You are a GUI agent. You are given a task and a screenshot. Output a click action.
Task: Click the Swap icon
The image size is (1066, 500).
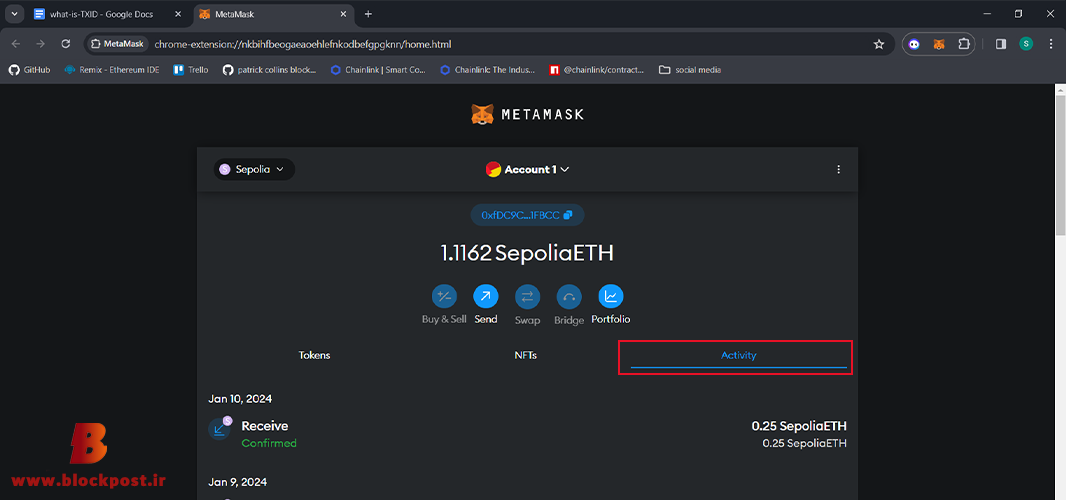pyautogui.click(x=528, y=297)
